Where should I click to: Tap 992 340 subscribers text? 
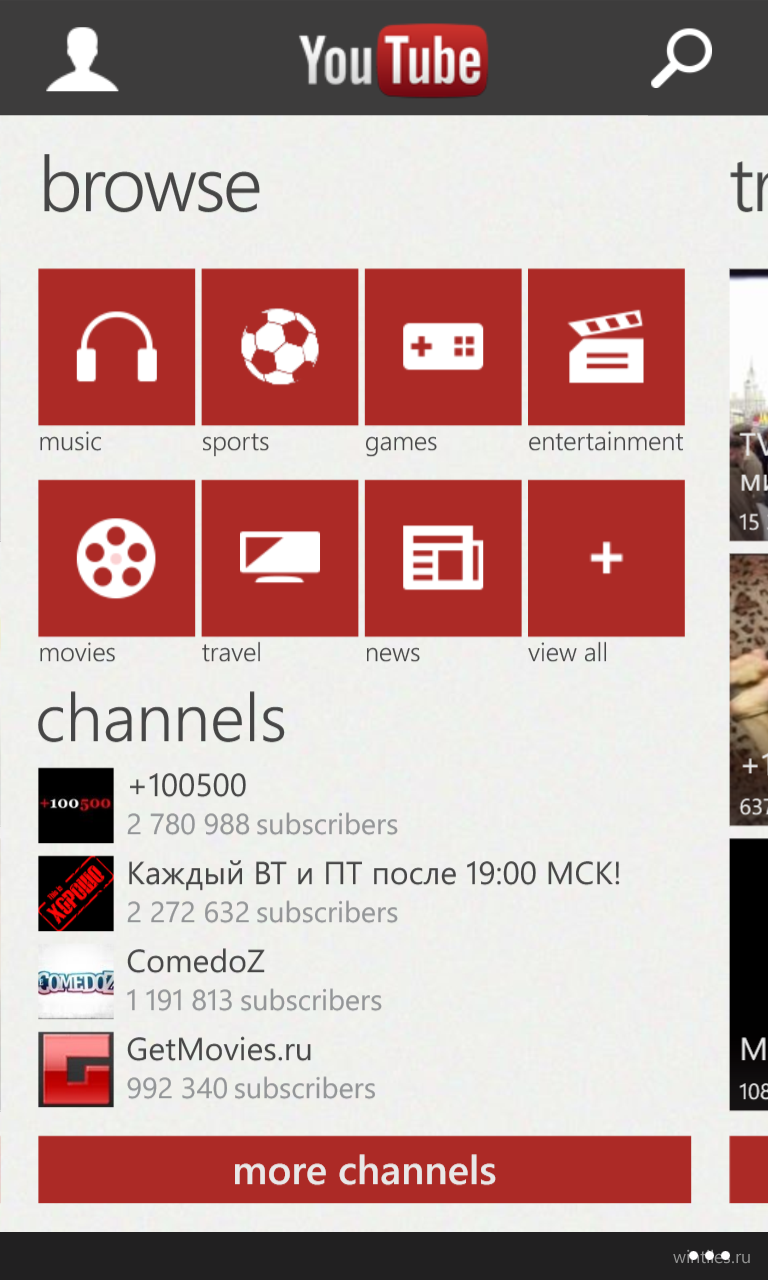click(251, 1089)
